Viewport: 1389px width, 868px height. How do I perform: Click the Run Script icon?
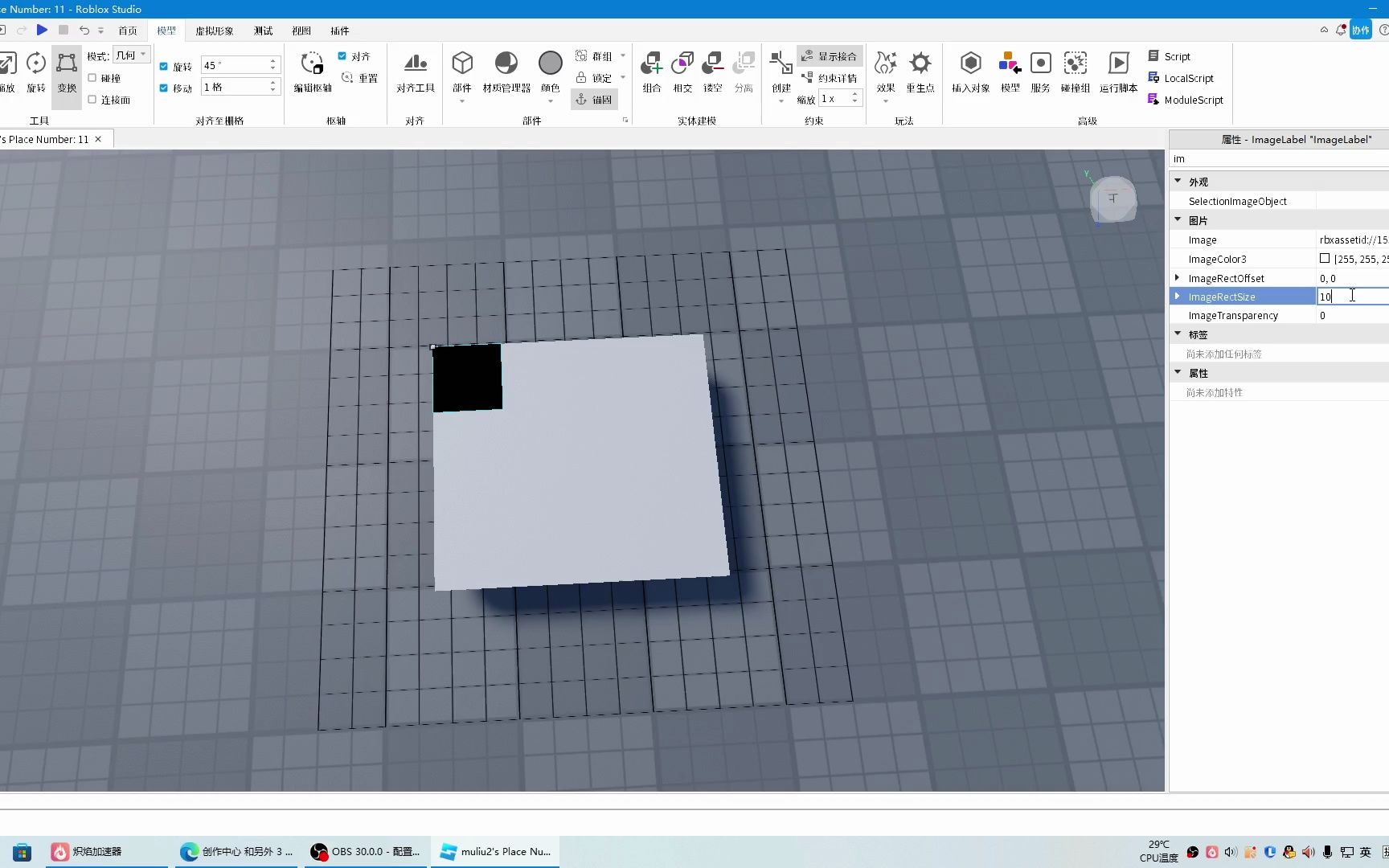(x=1119, y=72)
